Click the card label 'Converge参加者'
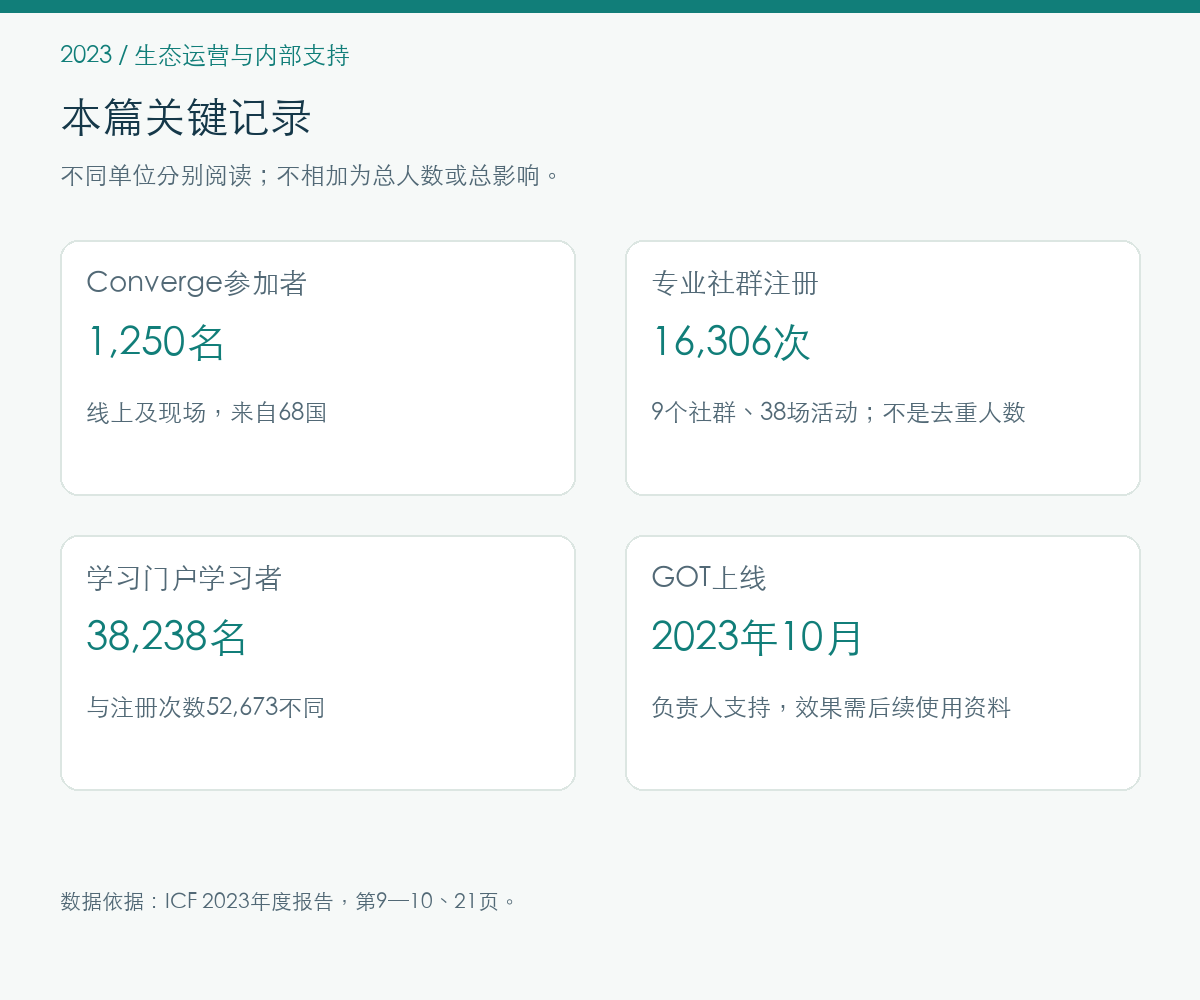Image resolution: width=1200 pixels, height=1000 pixels. 197,283
